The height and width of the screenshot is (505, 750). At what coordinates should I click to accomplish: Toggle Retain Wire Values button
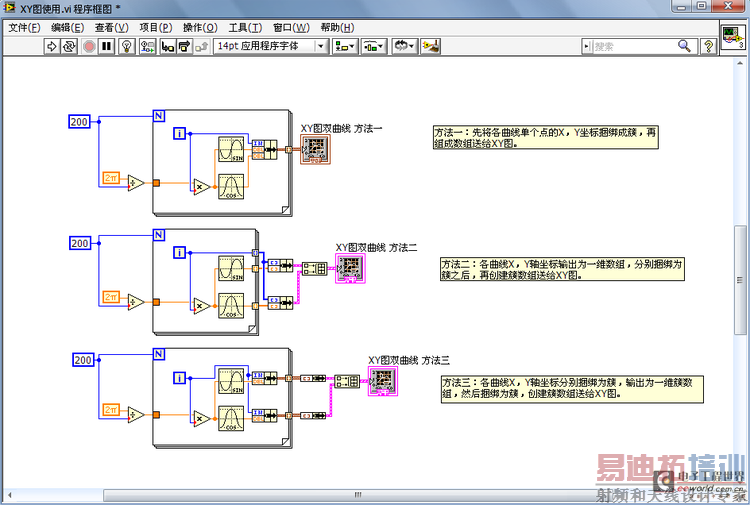click(x=148, y=46)
